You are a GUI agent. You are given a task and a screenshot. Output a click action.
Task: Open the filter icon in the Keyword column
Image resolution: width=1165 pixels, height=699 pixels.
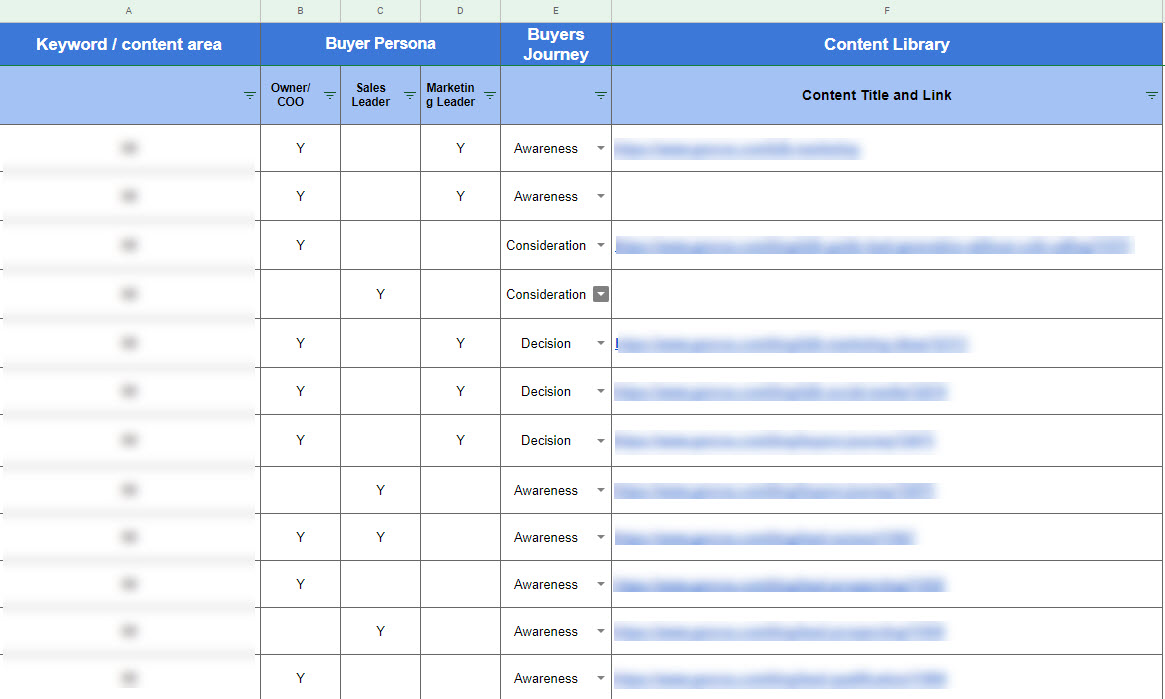pyautogui.click(x=250, y=95)
